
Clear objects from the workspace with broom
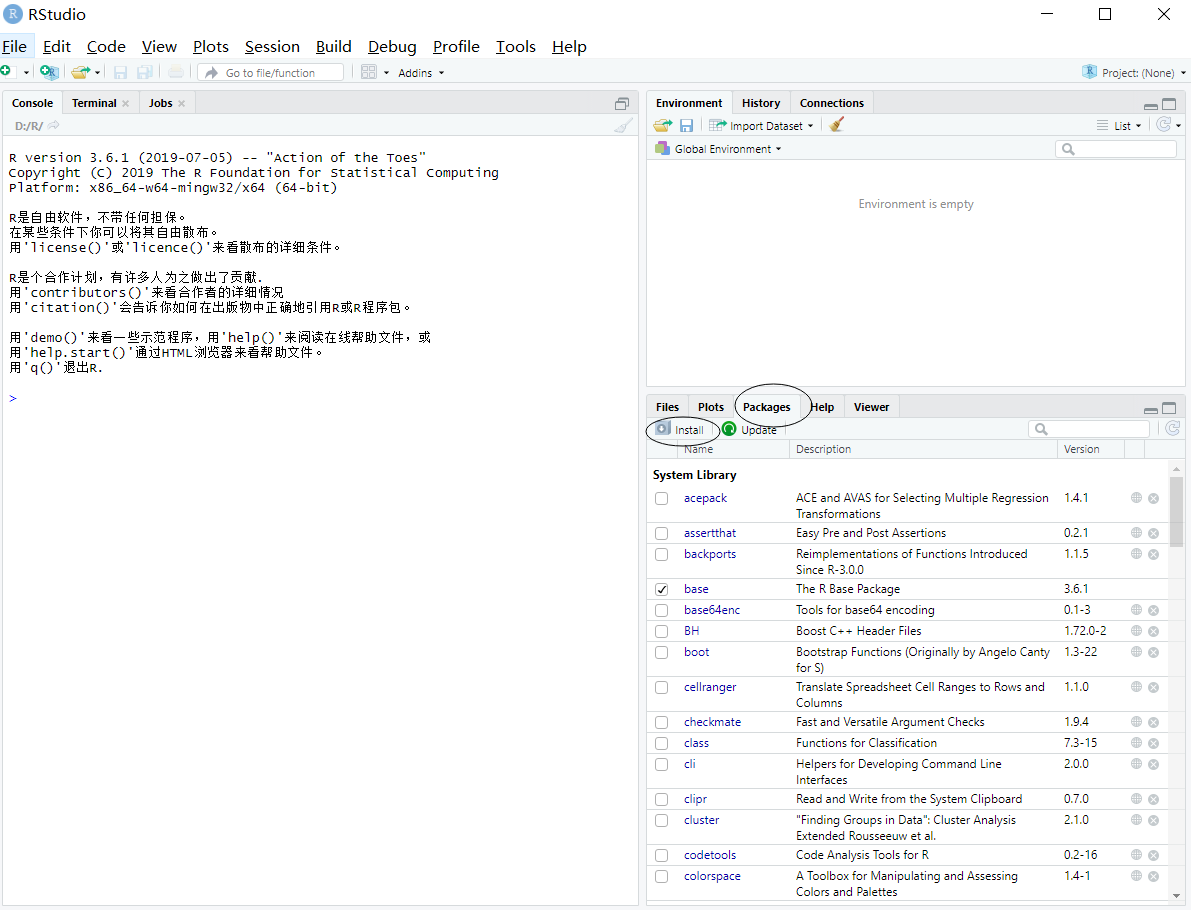coord(836,125)
